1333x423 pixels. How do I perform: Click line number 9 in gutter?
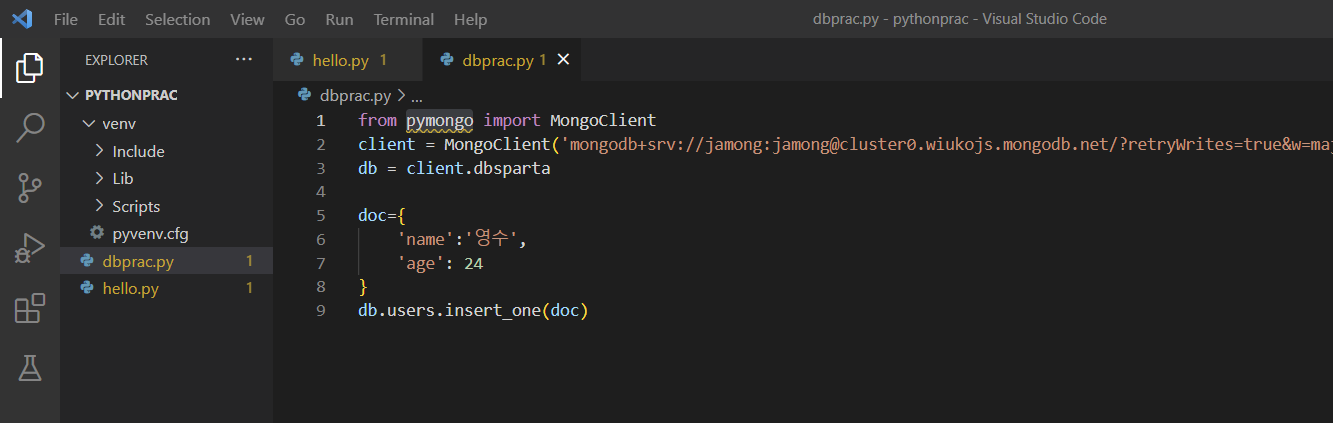tap(320, 311)
